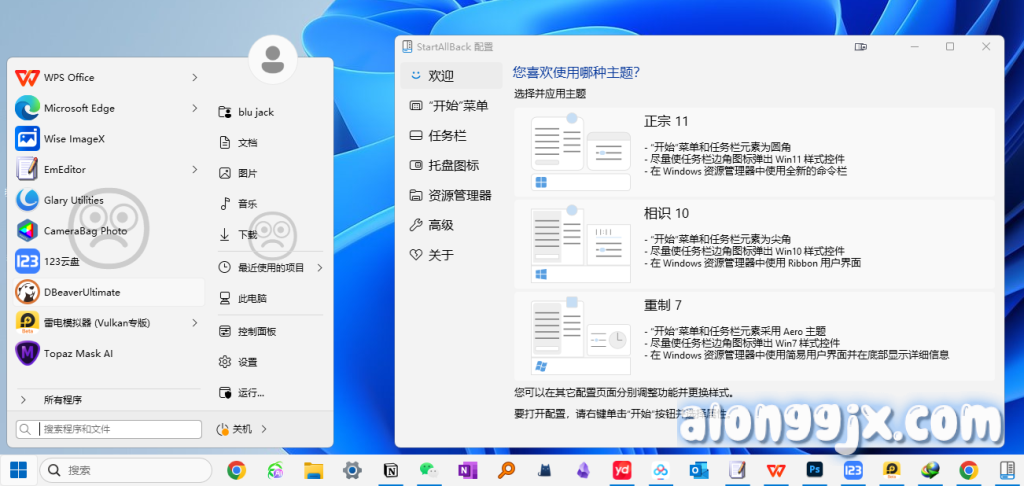The width and height of the screenshot is (1024, 486).
Task: Open OneNote from the taskbar
Action: click(x=468, y=470)
